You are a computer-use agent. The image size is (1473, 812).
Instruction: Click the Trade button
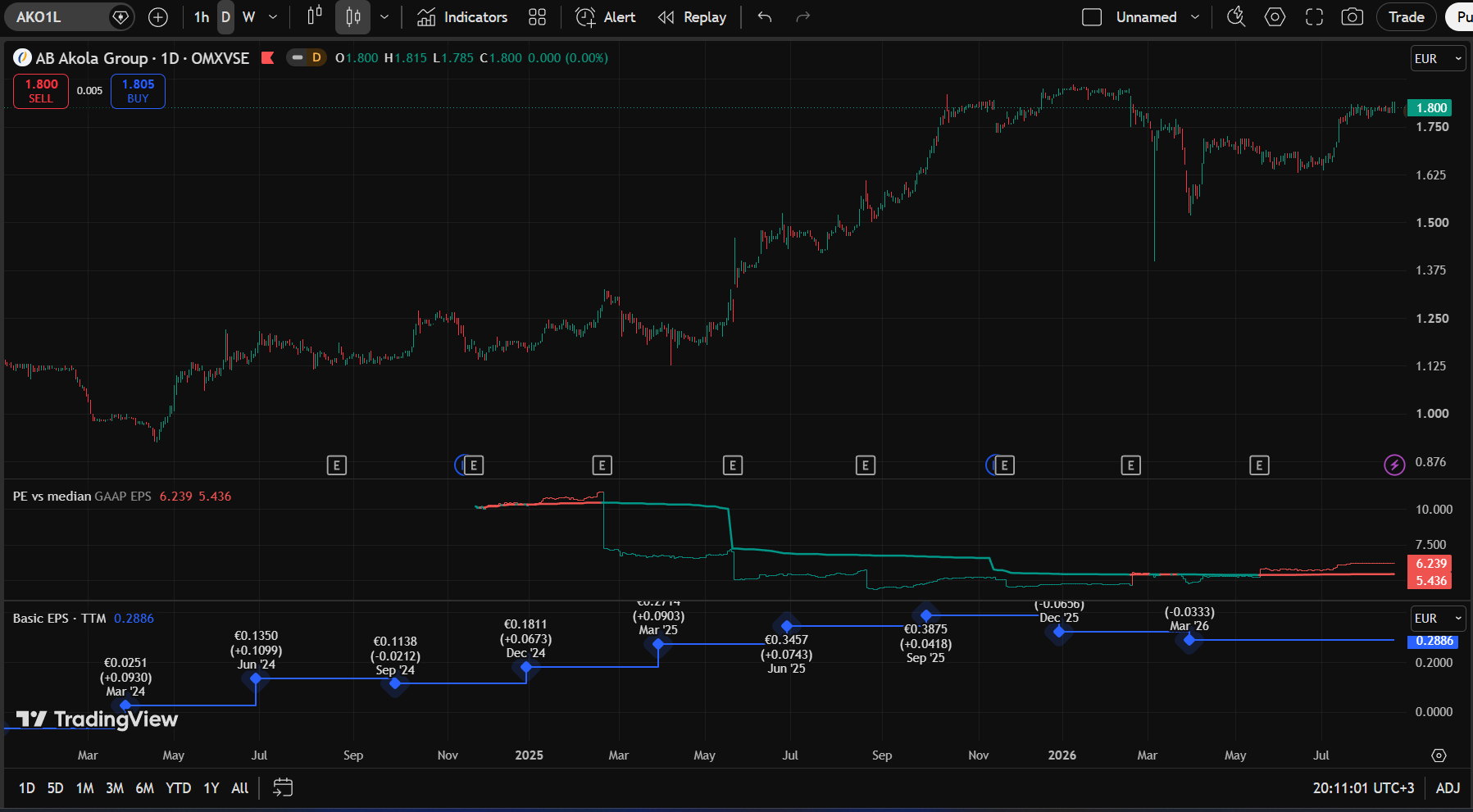(x=1406, y=17)
